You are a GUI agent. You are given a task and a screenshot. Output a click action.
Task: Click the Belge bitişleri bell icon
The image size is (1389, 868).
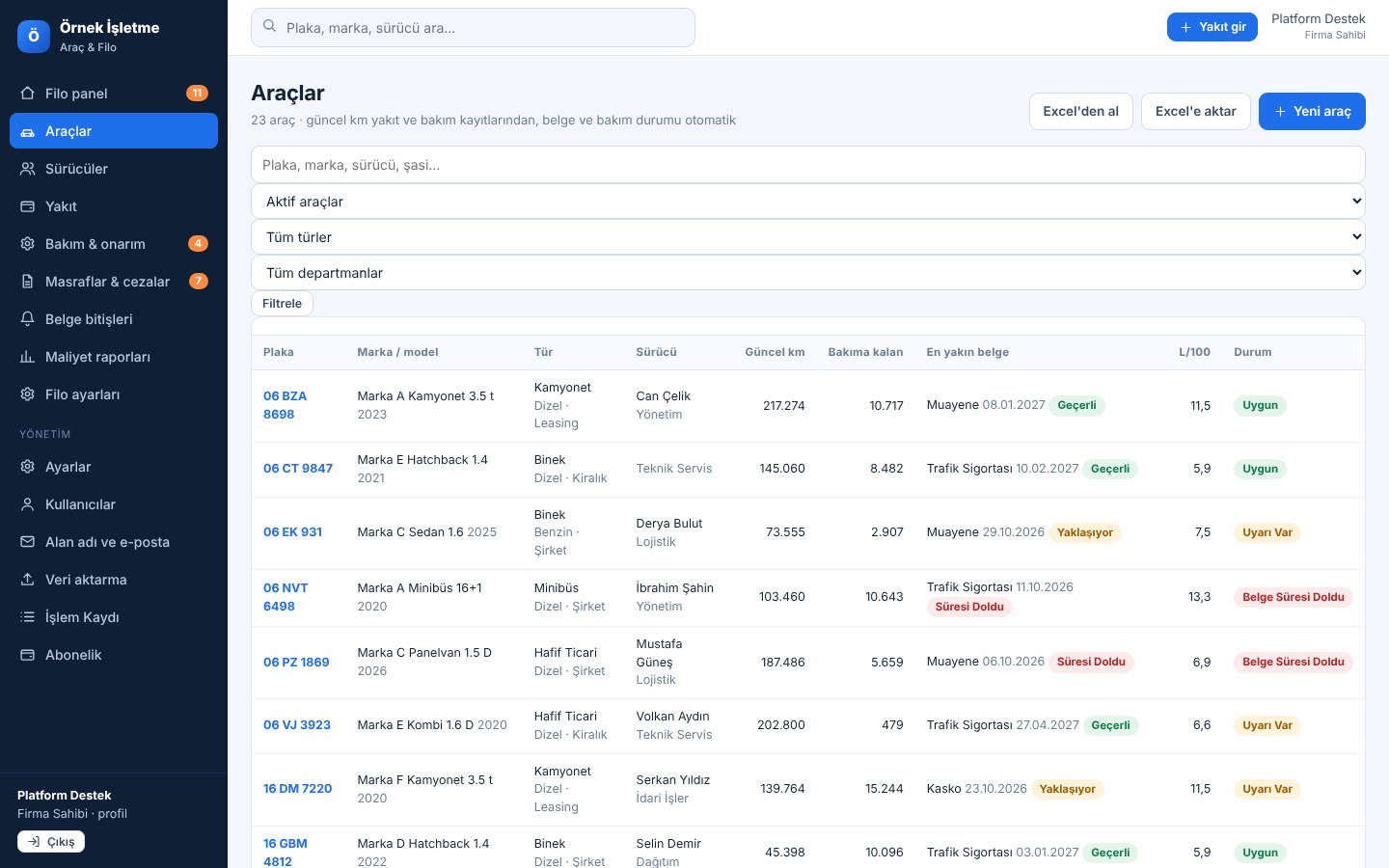(x=27, y=319)
